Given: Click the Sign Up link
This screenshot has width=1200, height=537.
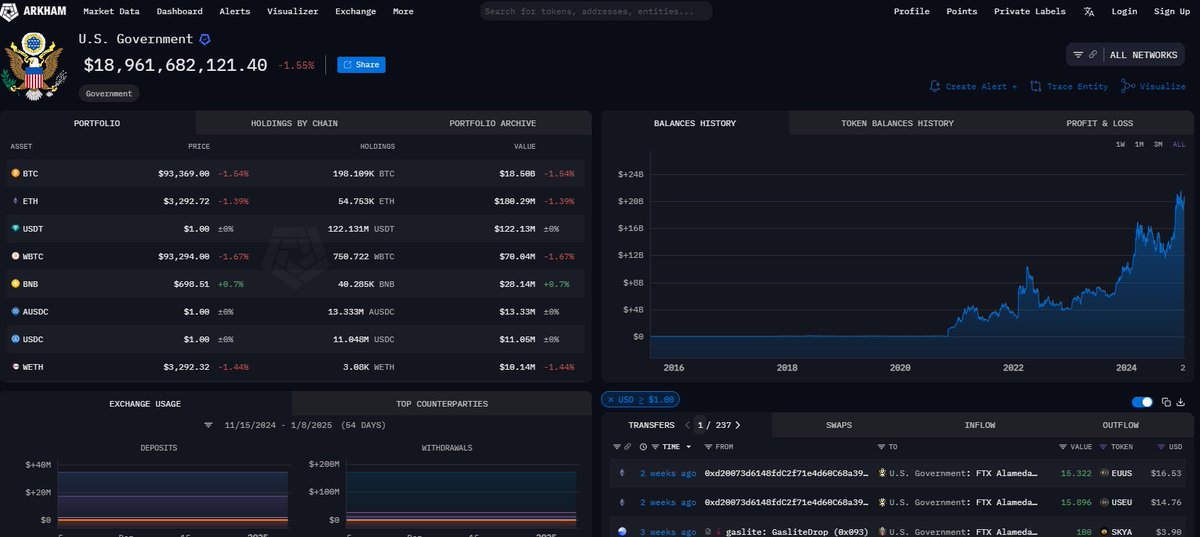Looking at the screenshot, I should coord(1171,12).
